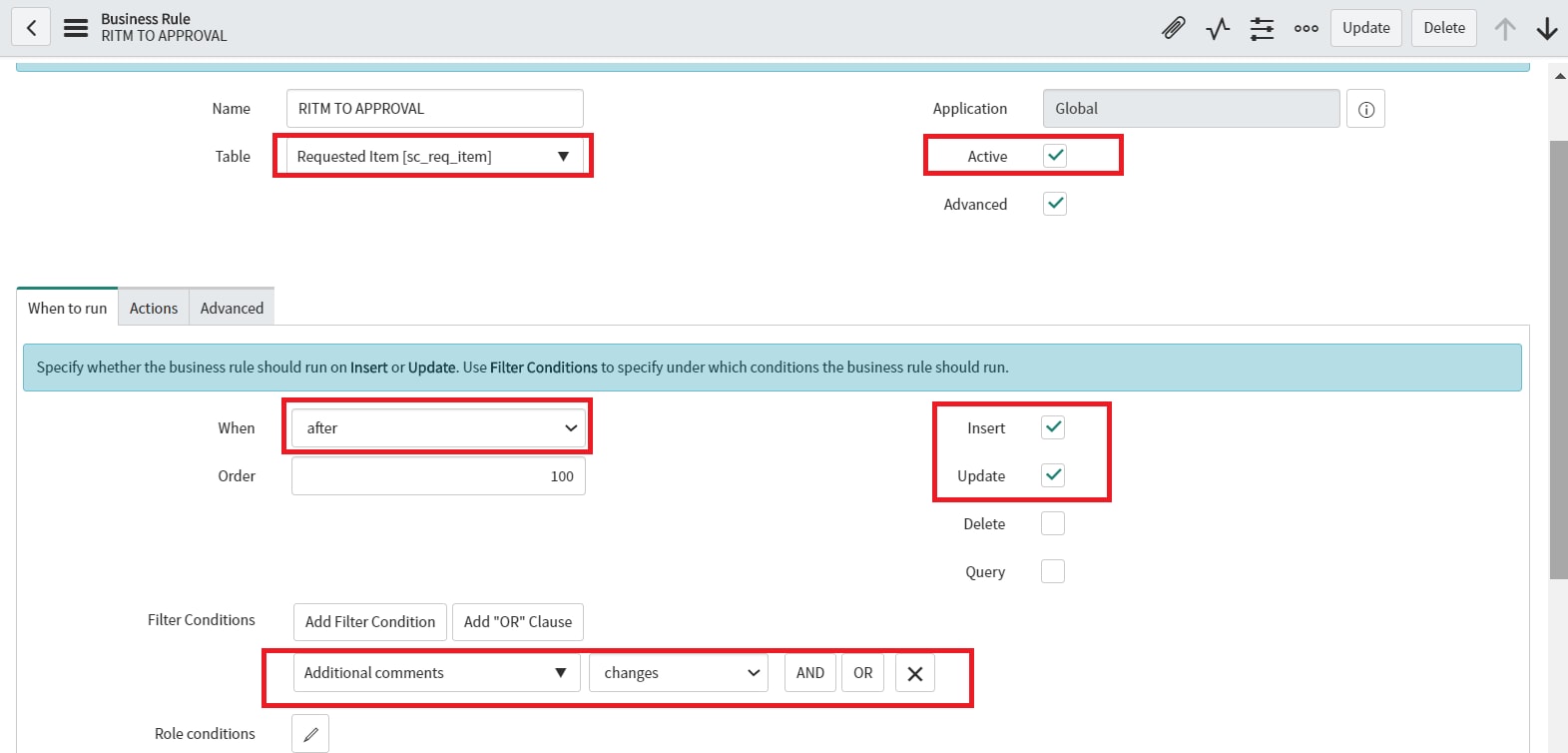Click the paperclip attachments icon
This screenshot has height=753, width=1568.
[x=1174, y=28]
